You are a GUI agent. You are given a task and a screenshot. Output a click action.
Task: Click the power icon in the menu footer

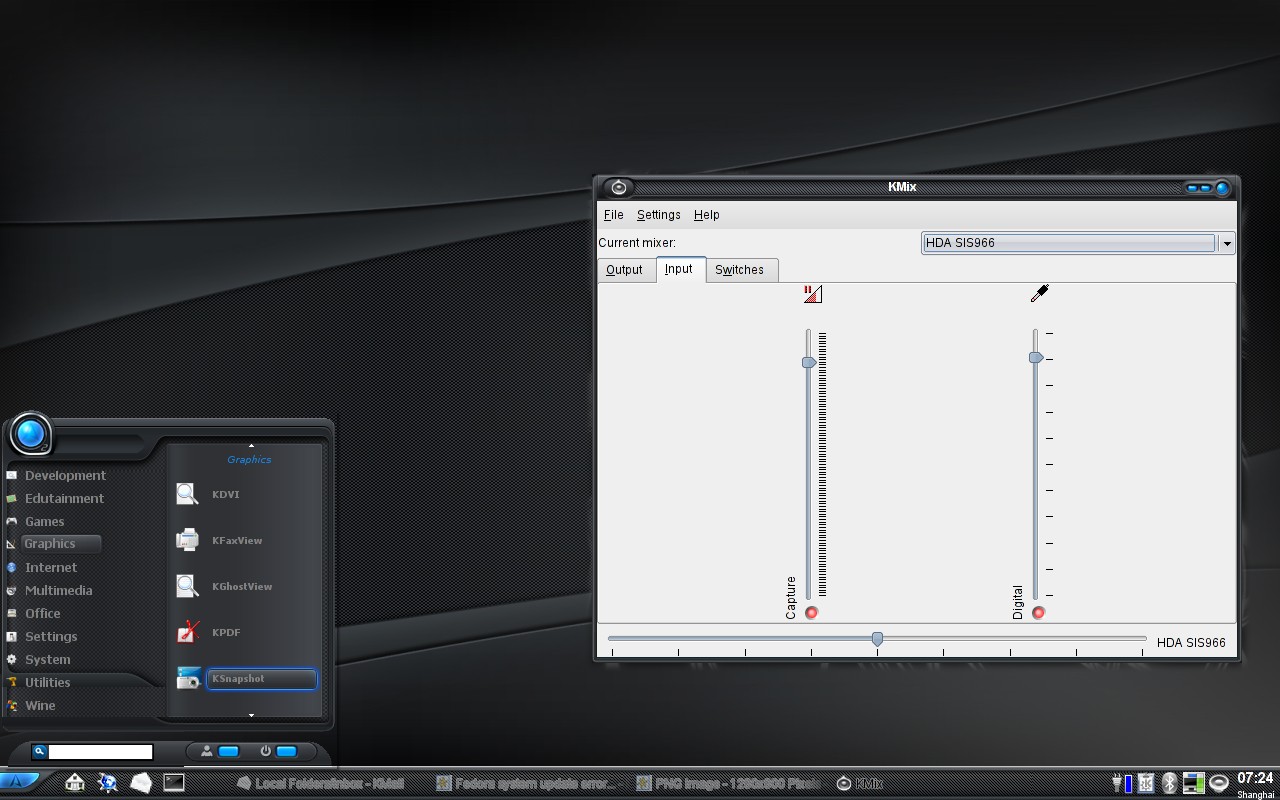pyautogui.click(x=265, y=751)
